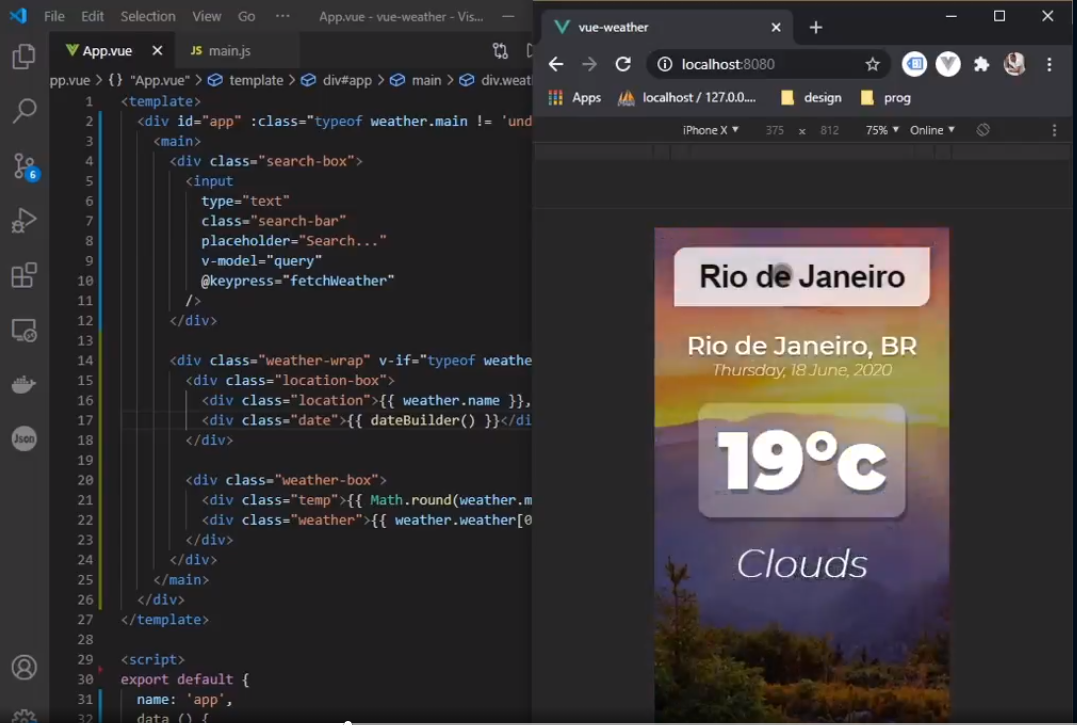This screenshot has height=725, width=1077.
Task: Open the Docker view in activity bar
Action: (24, 384)
